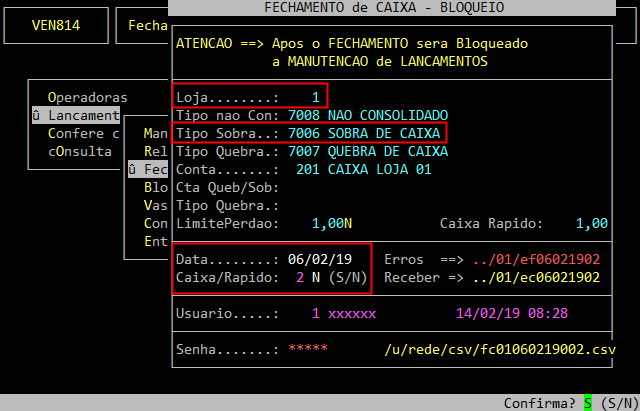Select the Tipo Sobra field 7006
This screenshot has width=640, height=411.
tap(303, 133)
